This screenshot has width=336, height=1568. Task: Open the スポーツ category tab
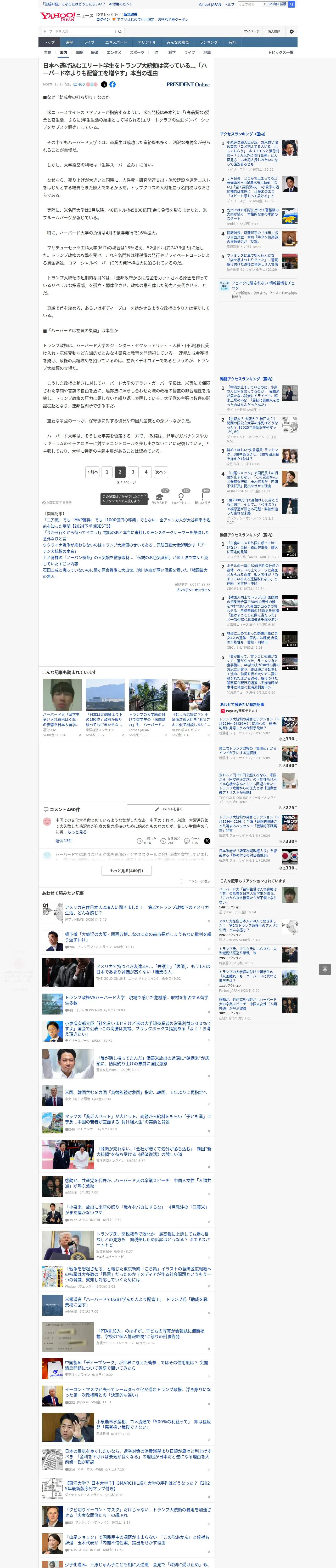[137, 52]
